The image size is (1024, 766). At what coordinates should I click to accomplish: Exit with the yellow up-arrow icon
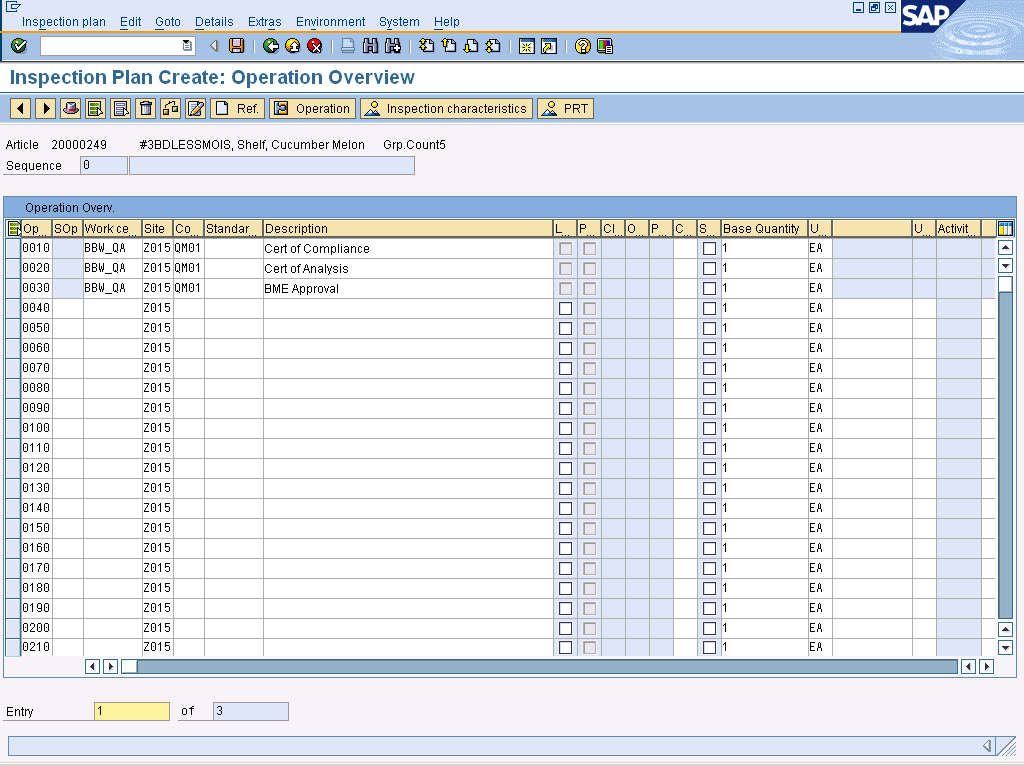click(x=293, y=46)
